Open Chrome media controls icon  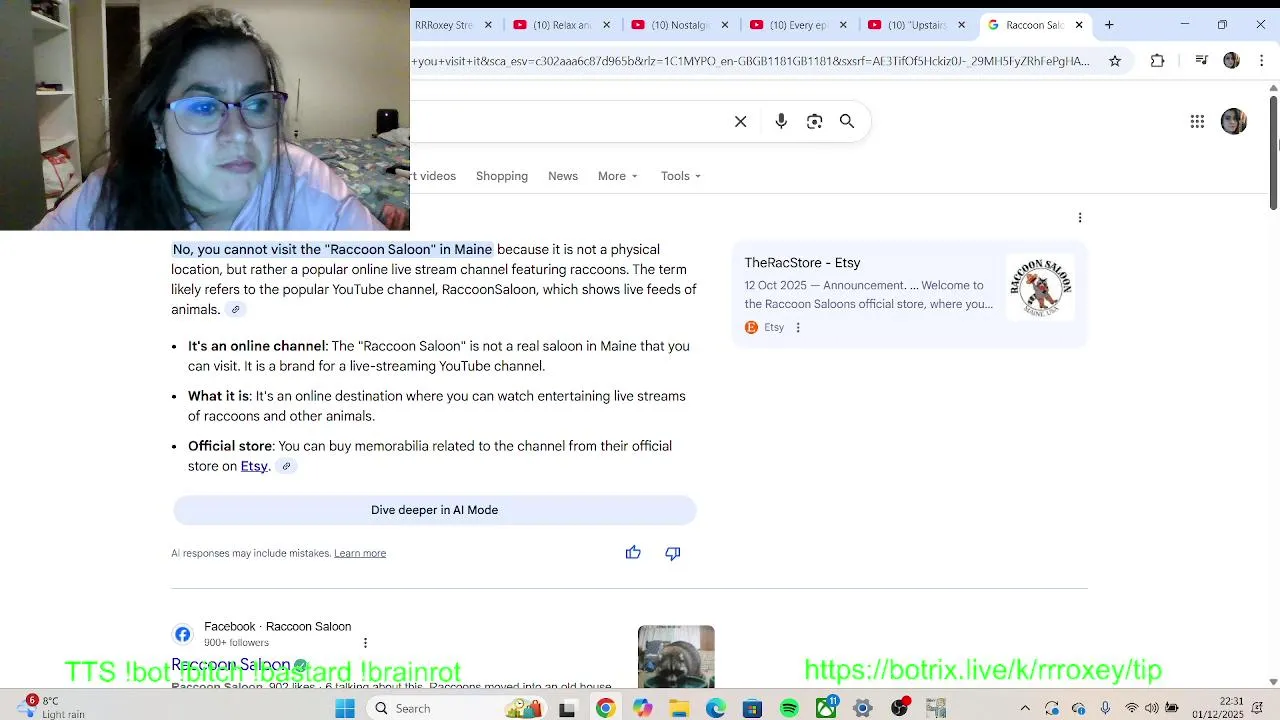pyautogui.click(x=1202, y=61)
